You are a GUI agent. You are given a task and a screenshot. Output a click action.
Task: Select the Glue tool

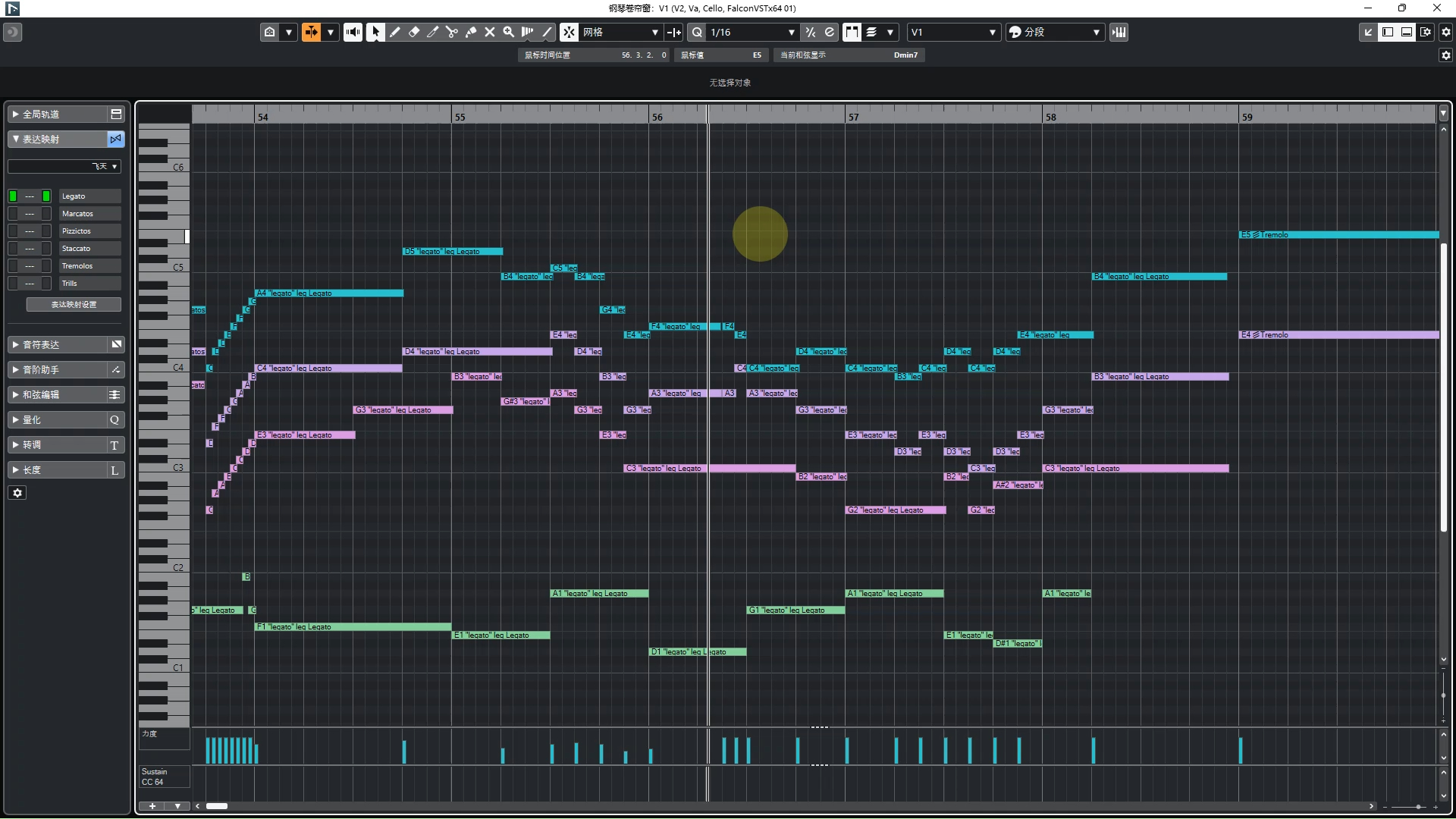[x=471, y=32]
